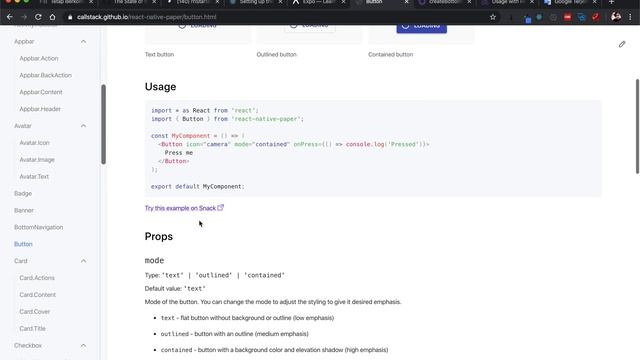
Task: Click the Props heading
Action: coord(159,236)
